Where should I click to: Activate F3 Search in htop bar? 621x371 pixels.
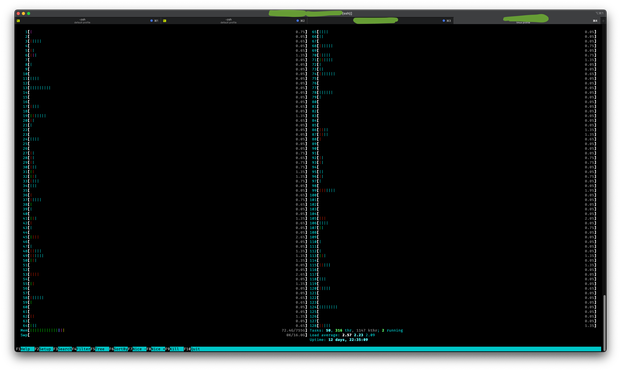pyautogui.click(x=63, y=349)
